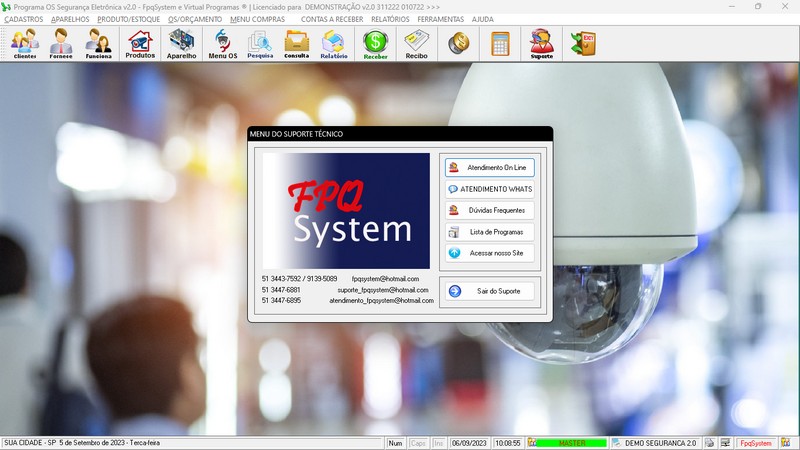
Task: Open the PRODUTO/ESTOQUE menu
Action: pos(129,19)
